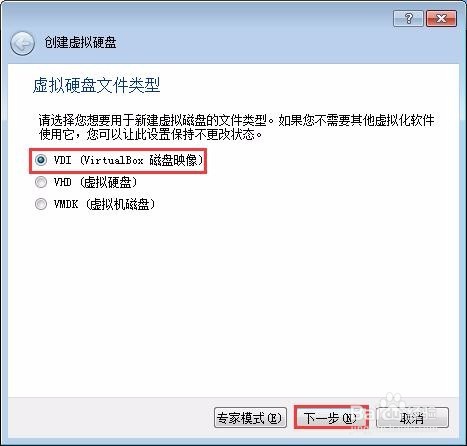This screenshot has height=446, width=467.
Task: Click the 创建虚拟硬盘 title text
Action: pyautogui.click(x=80, y=42)
